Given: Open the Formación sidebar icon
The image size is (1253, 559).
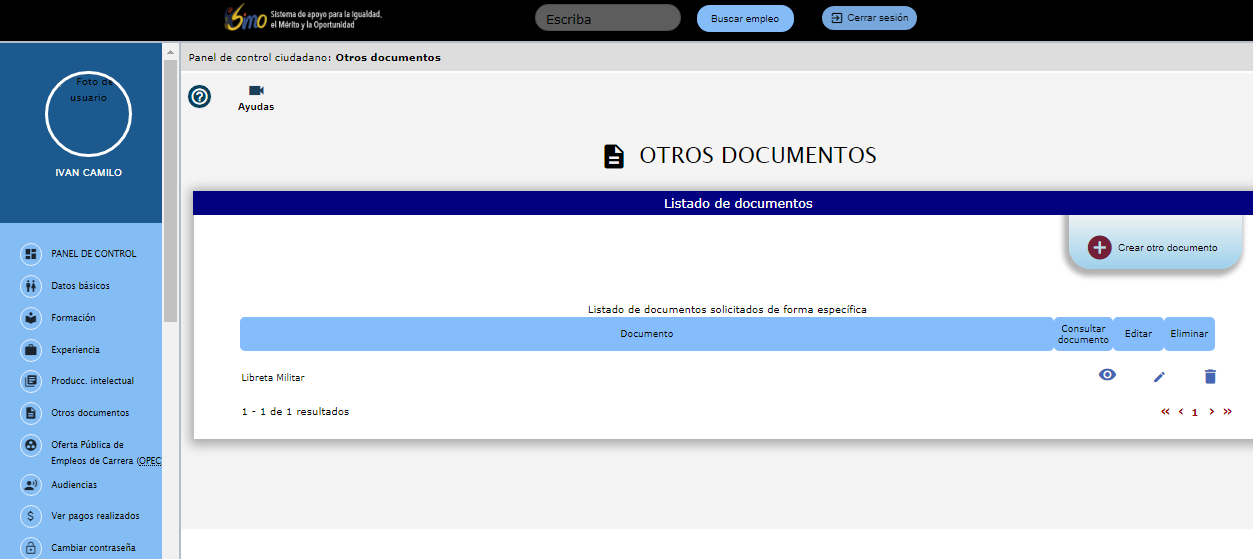Looking at the screenshot, I should pyautogui.click(x=31, y=318).
